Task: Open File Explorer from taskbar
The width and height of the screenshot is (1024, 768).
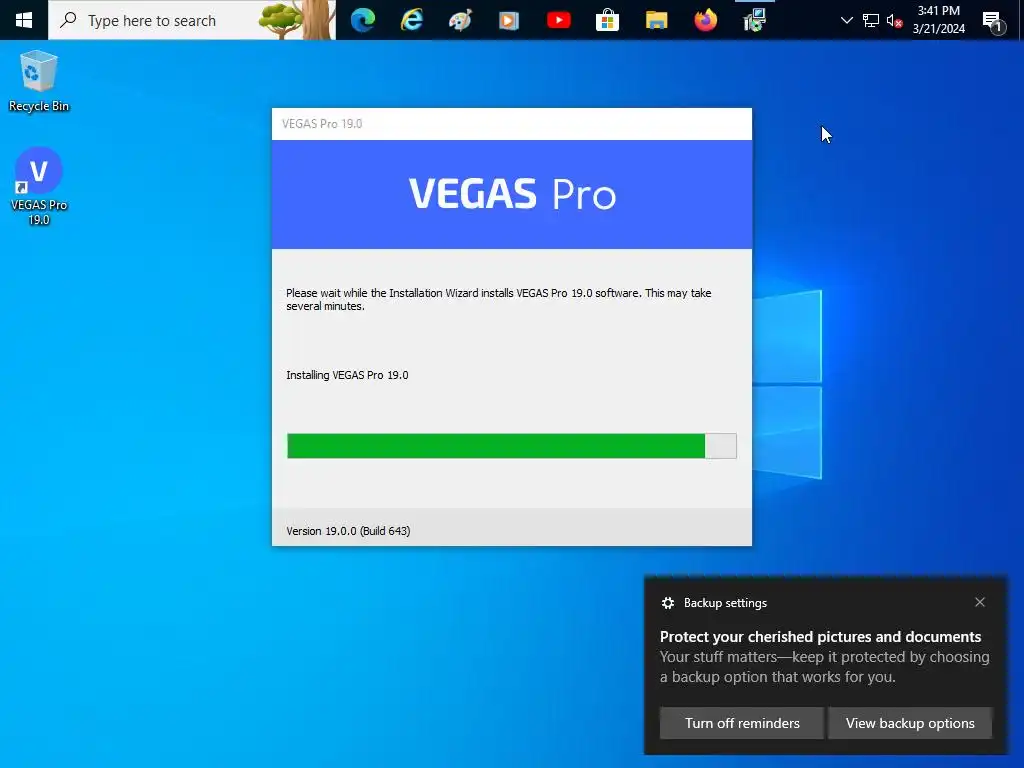Action: tap(656, 20)
